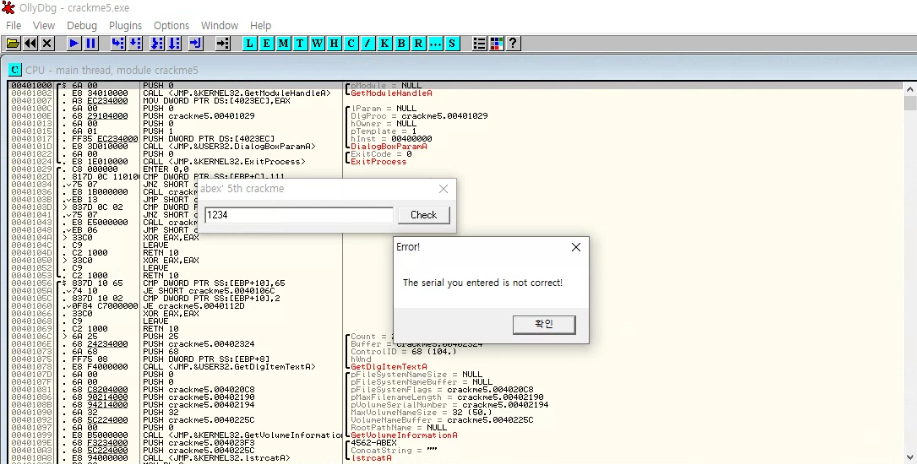This screenshot has height=464, width=917.
Task: Open the Plugins menu
Action: 125,26
